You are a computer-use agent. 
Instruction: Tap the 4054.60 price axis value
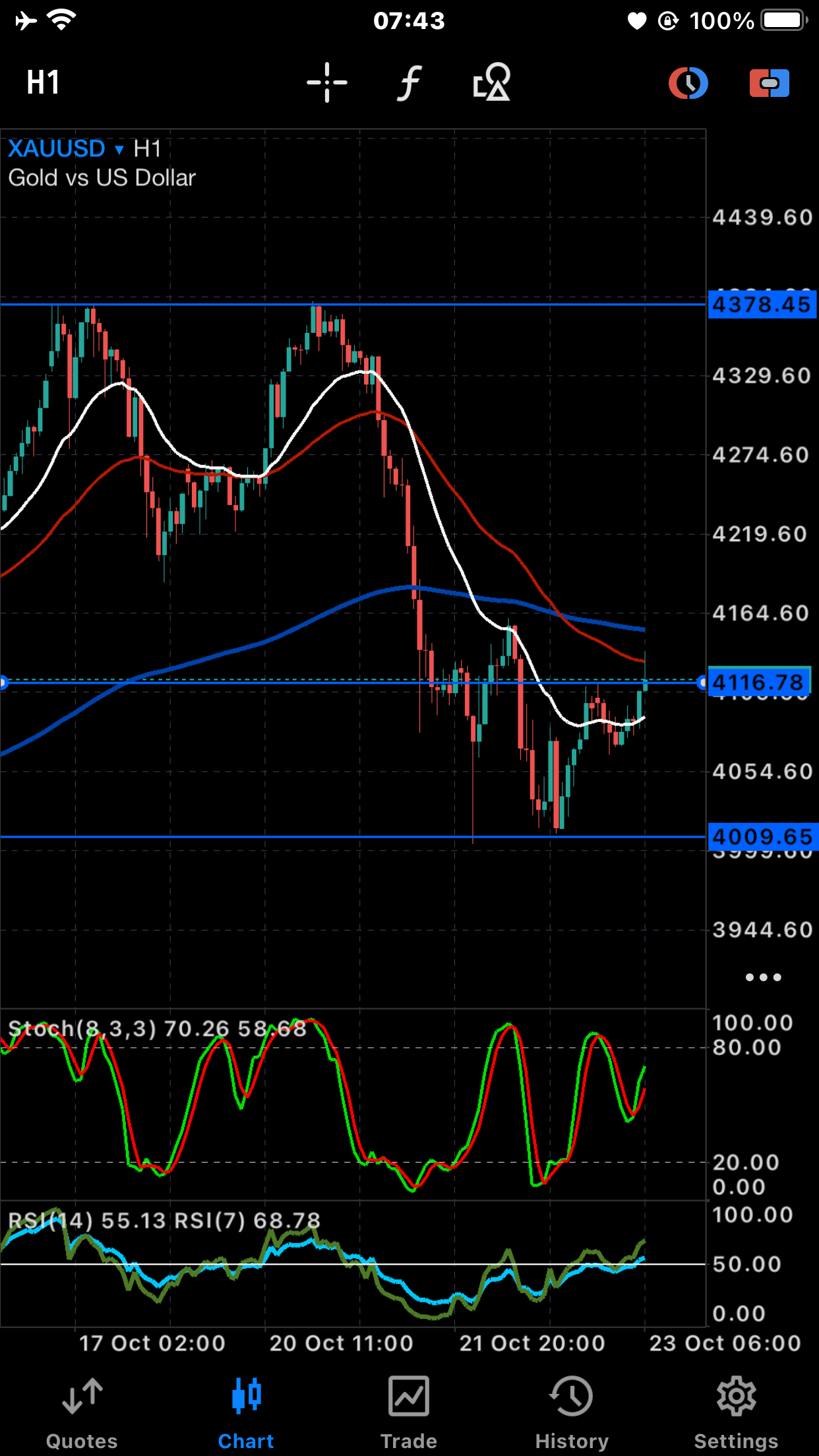pos(762,772)
